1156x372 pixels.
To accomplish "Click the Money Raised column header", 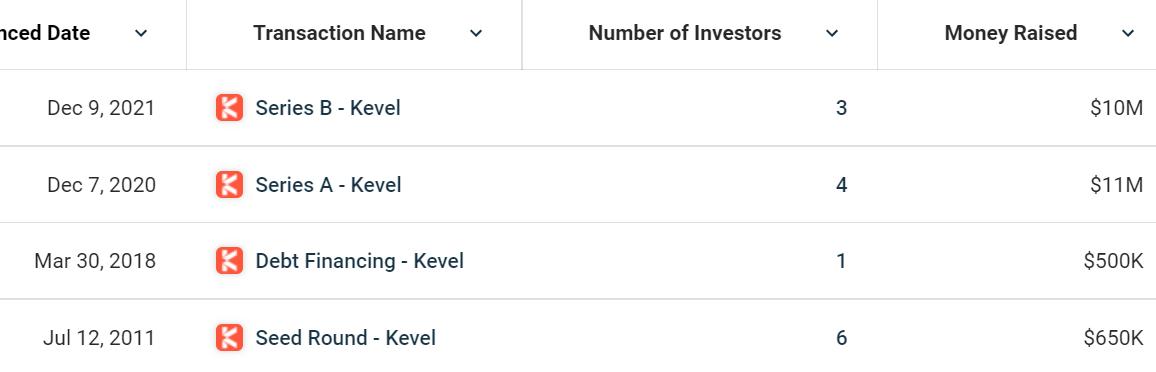I will [x=1011, y=33].
